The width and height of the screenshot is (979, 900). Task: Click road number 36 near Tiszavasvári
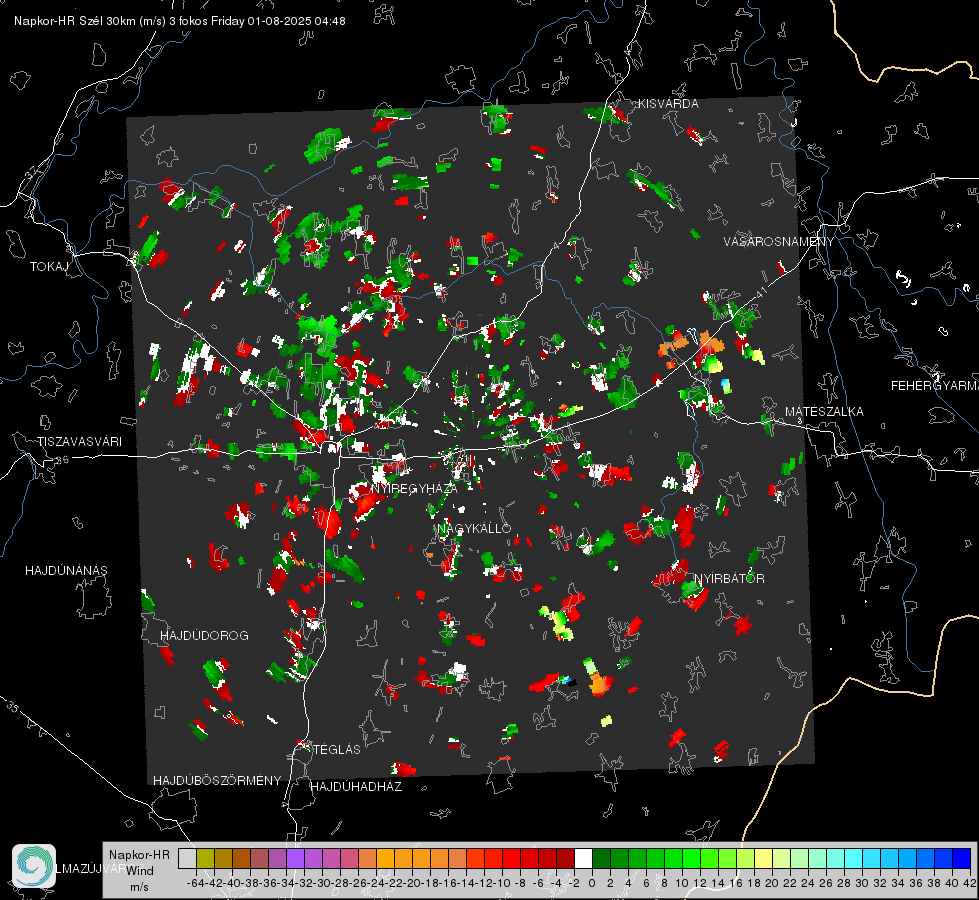tap(62, 460)
